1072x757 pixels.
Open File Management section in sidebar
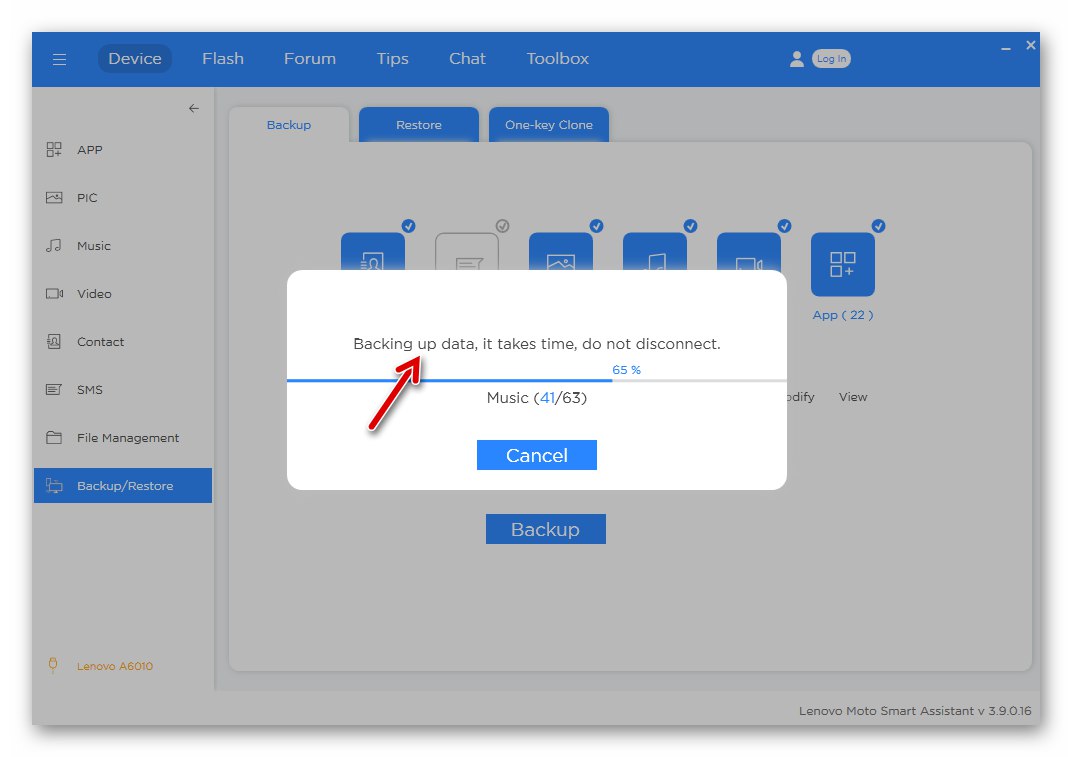coord(123,437)
